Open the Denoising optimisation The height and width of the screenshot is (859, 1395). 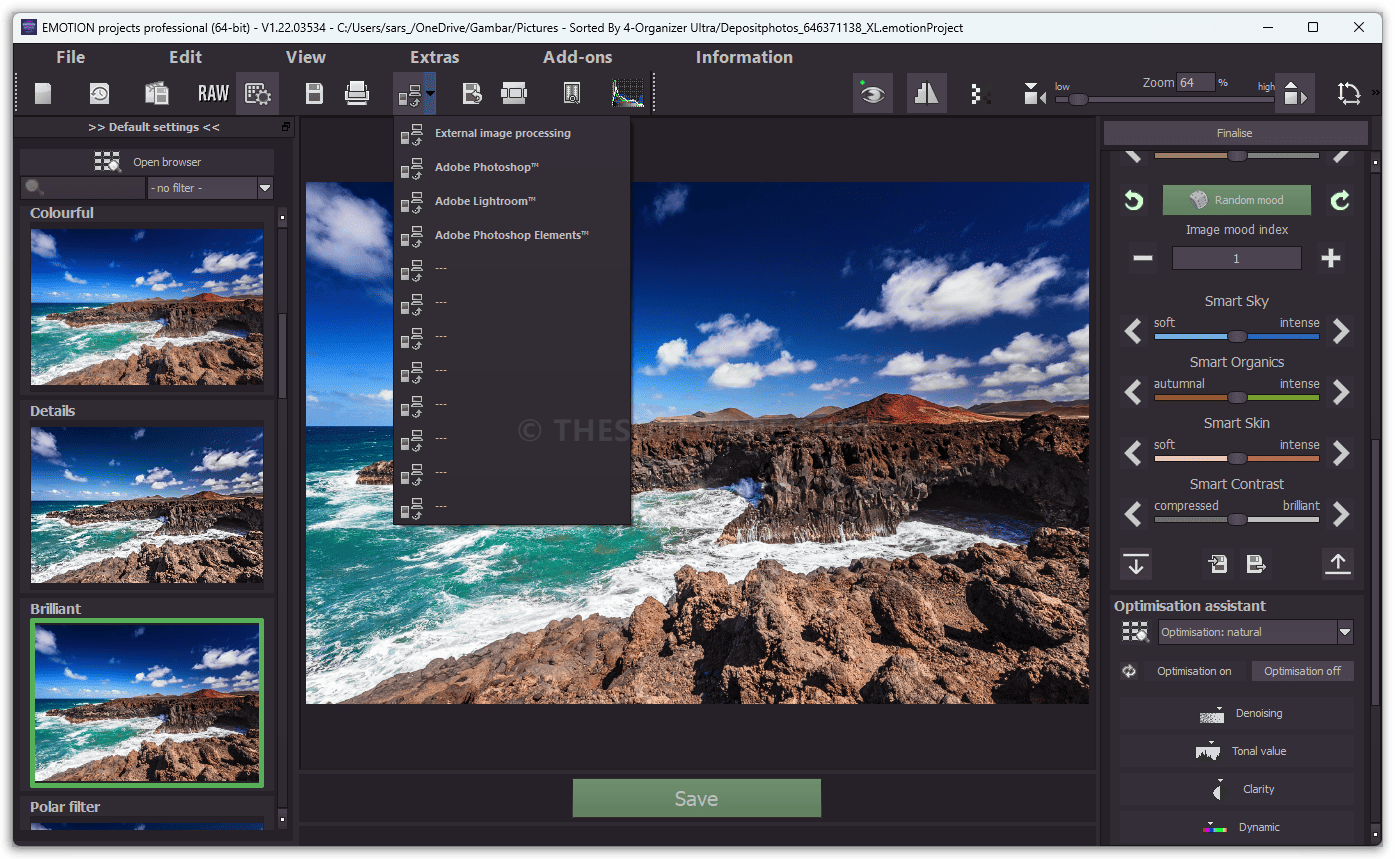(x=1237, y=713)
